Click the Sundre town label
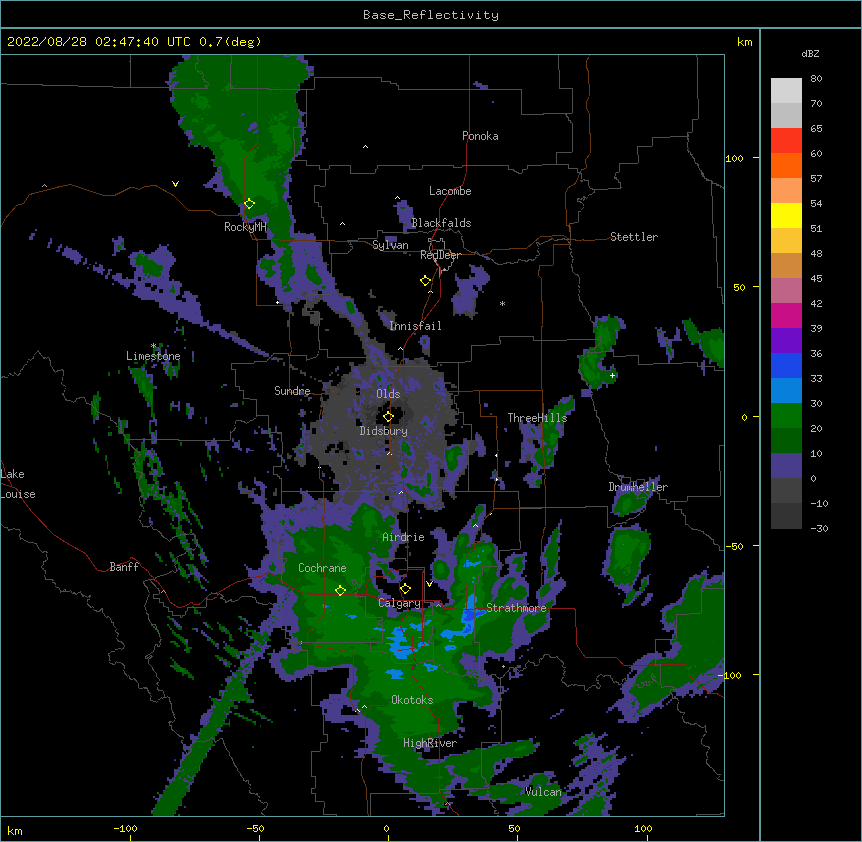Viewport: 862px width, 842px height. pyautogui.click(x=292, y=391)
